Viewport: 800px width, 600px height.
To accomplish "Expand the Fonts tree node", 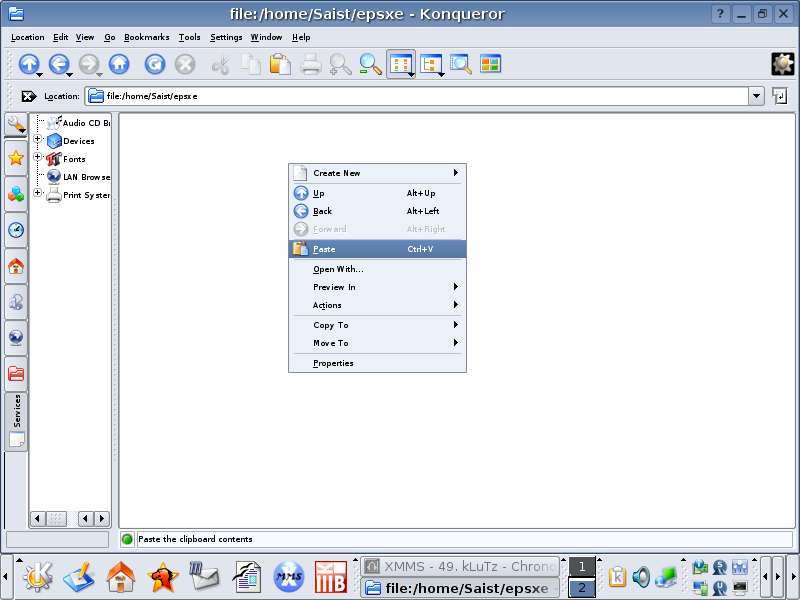I will pos(39,158).
